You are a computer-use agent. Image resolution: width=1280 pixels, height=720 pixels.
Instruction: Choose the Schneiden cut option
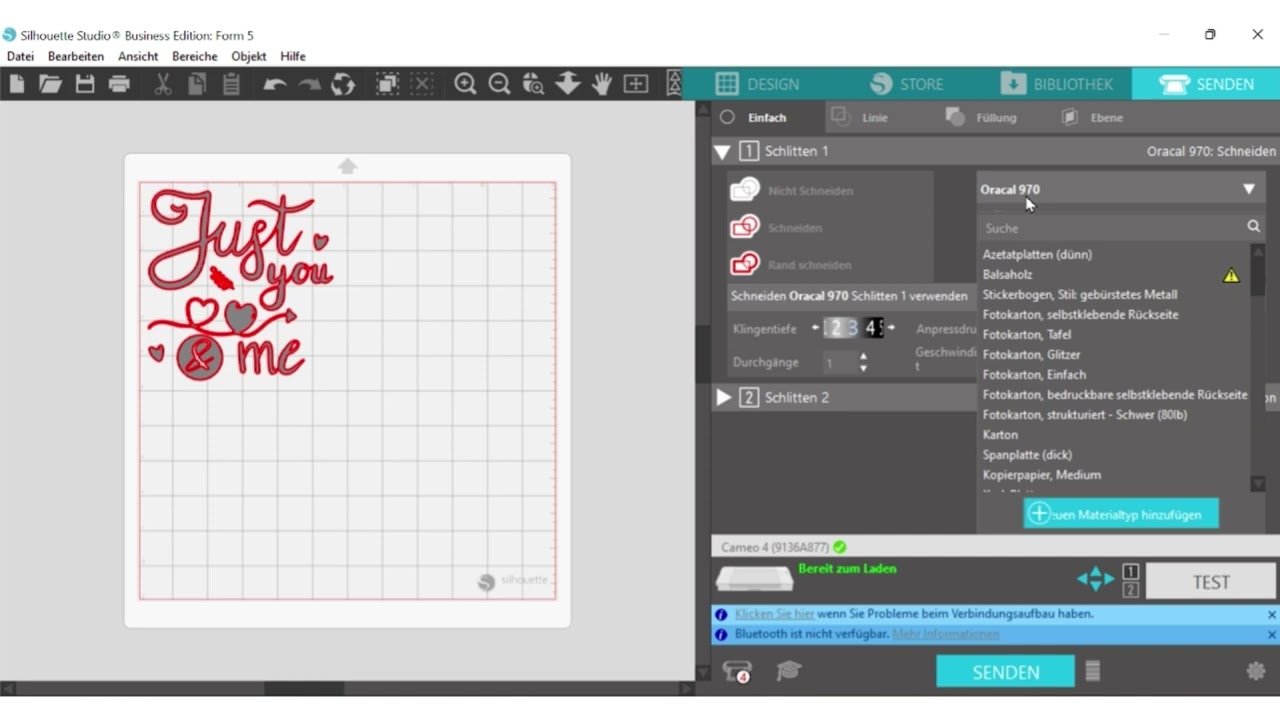point(777,228)
